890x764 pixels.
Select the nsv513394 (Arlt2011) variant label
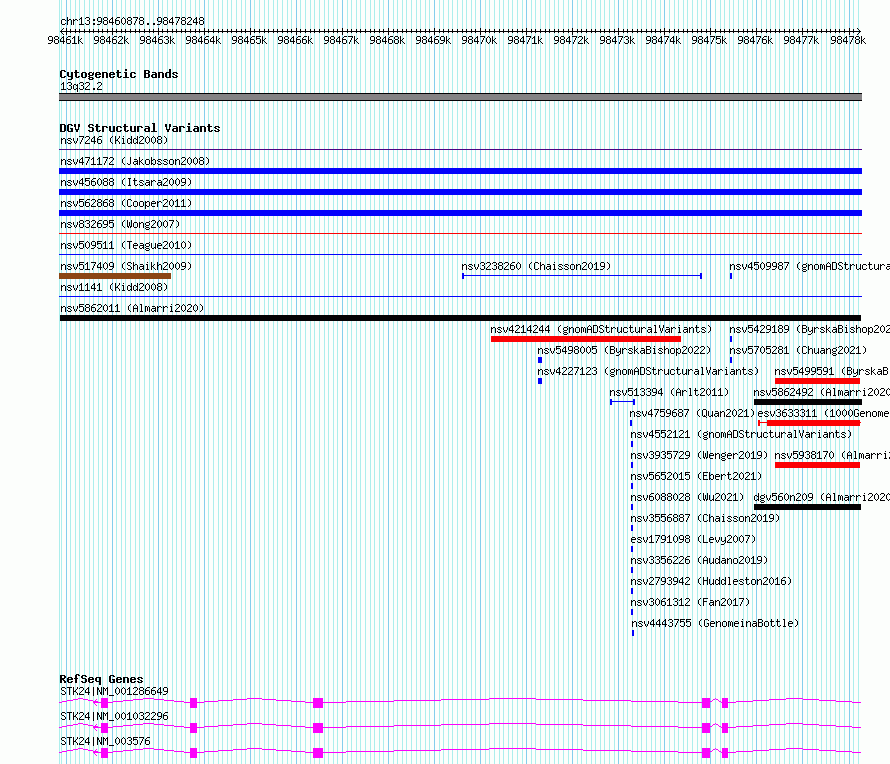(x=669, y=393)
